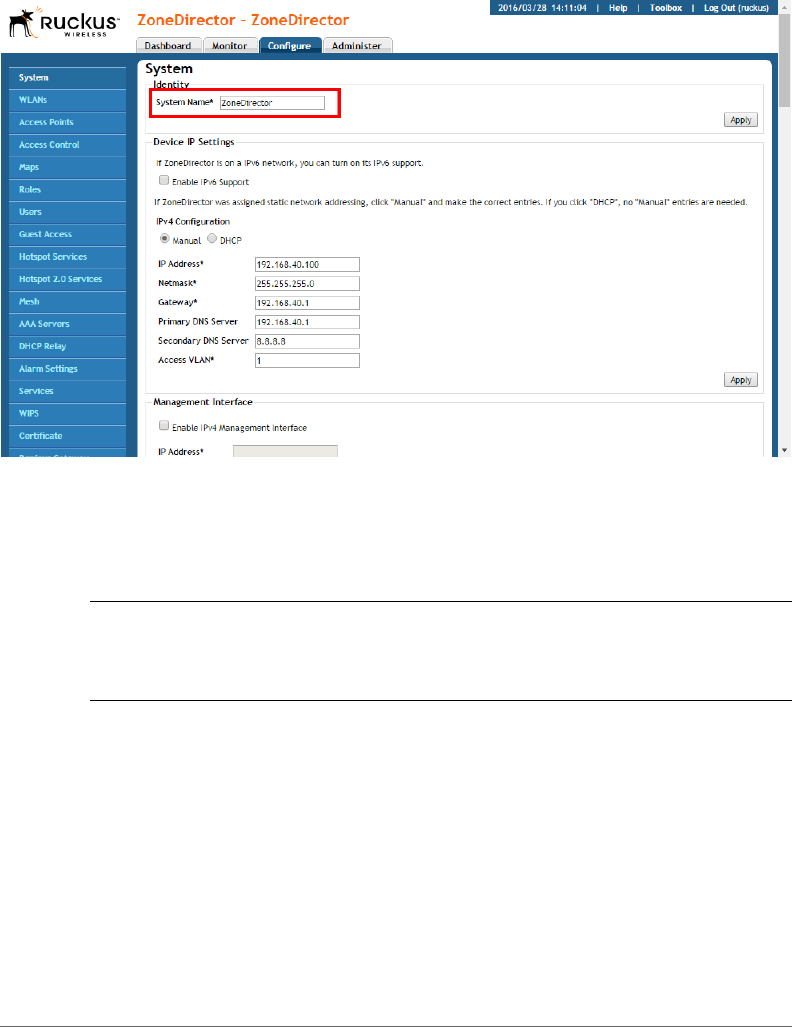Viewport: 792px width, 1027px height.
Task: Select System in the sidebar
Action: (67, 78)
